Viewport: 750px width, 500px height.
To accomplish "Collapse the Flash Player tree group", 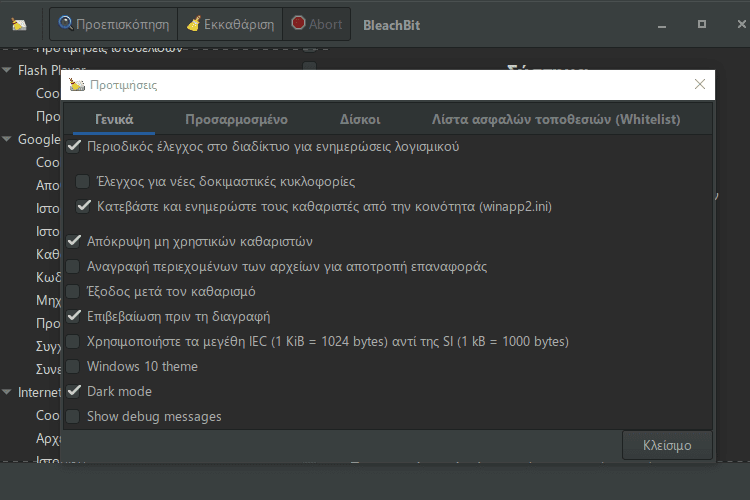I will (x=7, y=70).
